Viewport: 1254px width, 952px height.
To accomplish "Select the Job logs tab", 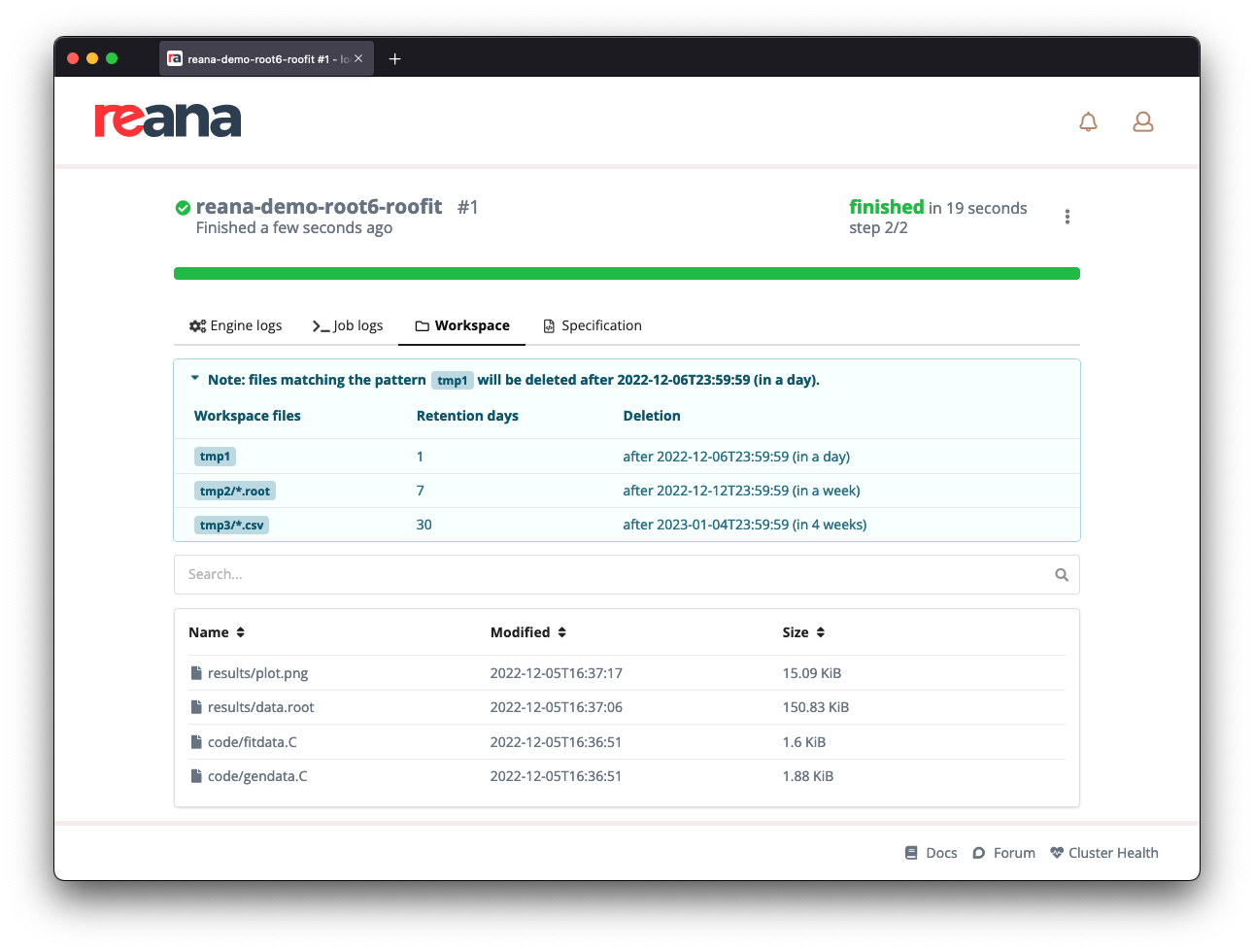I will (x=348, y=325).
